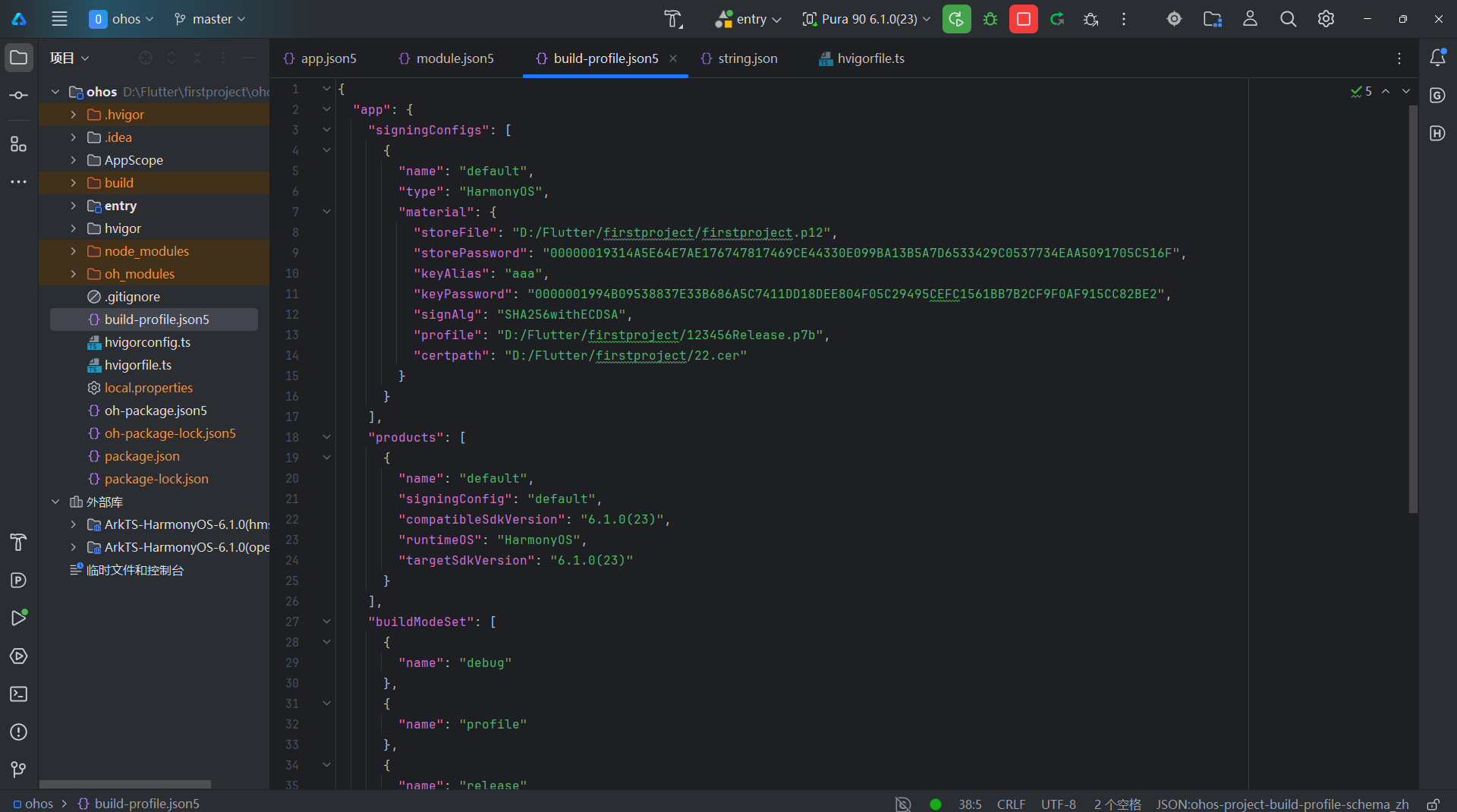Click the UTF-8 encoding in status bar

[x=1058, y=804]
